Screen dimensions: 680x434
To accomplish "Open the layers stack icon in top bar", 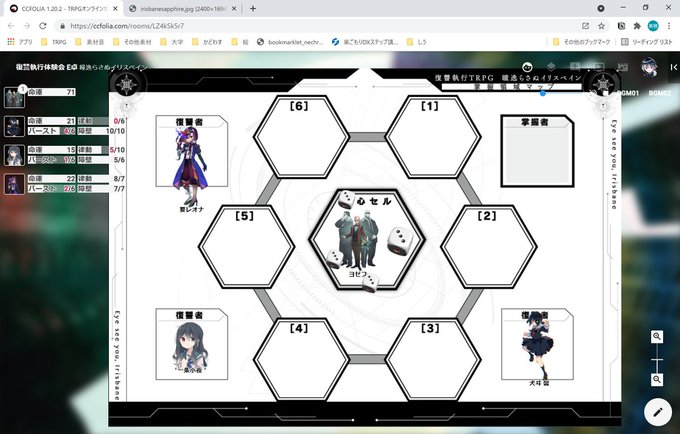I will tap(551, 67).
